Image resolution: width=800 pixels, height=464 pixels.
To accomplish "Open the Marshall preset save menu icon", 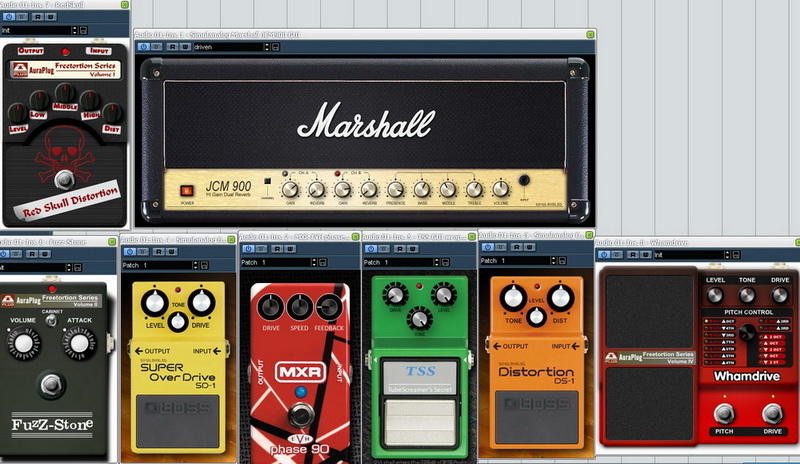I will click(276, 47).
